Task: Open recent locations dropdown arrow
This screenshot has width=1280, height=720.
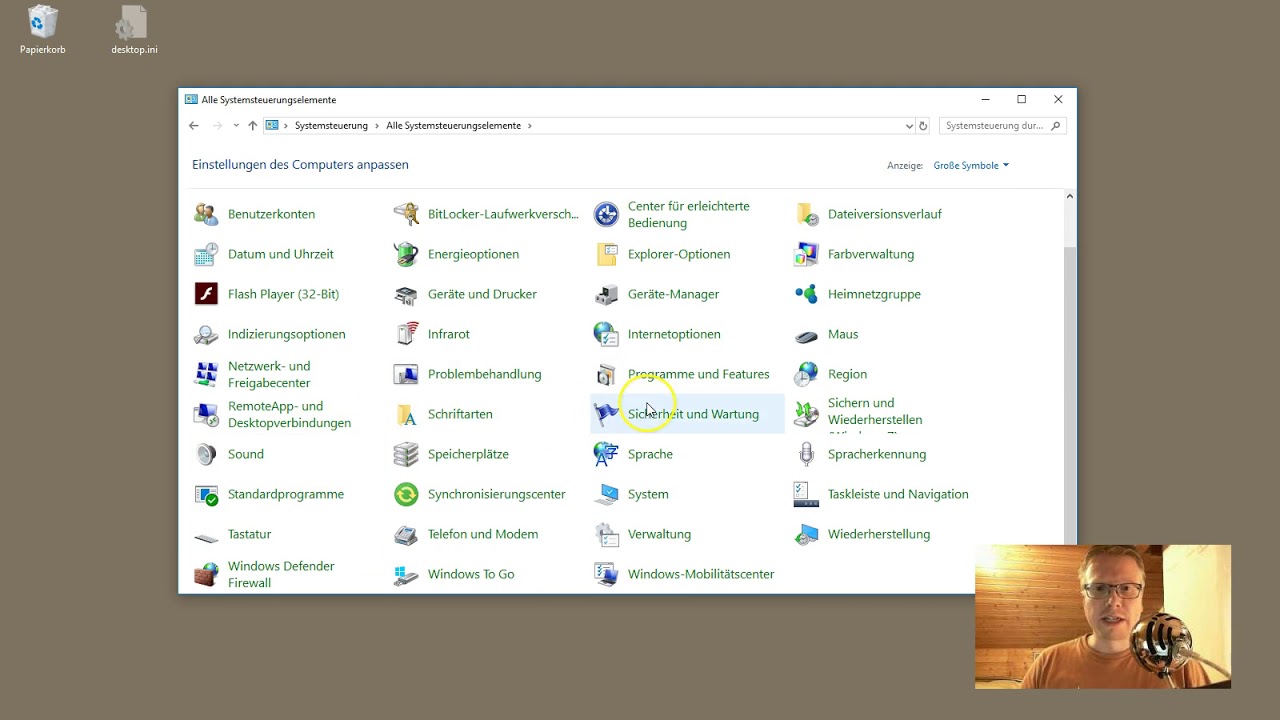Action: 236,126
